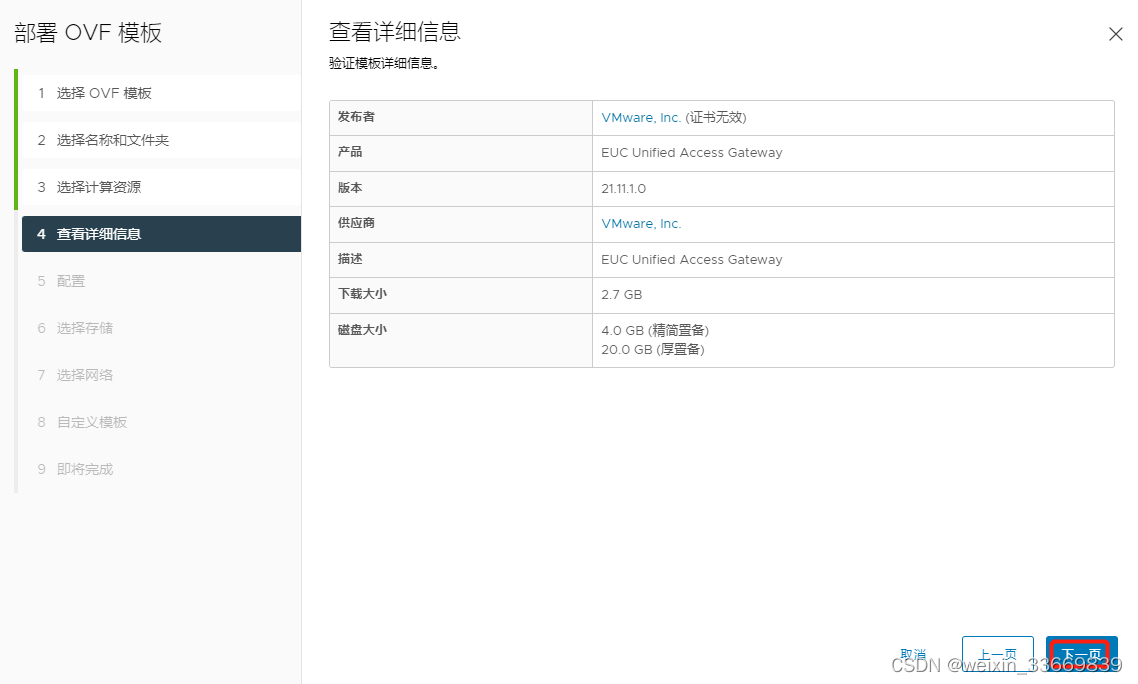Go to step 1 选择 OVF 模板
Screen dimensions: 1138x684
pyautogui.click(x=161, y=93)
